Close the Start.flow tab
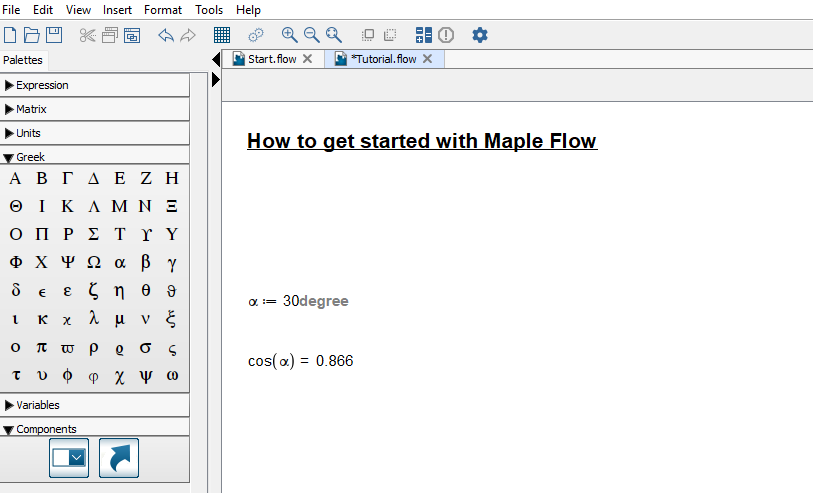 pyautogui.click(x=307, y=59)
